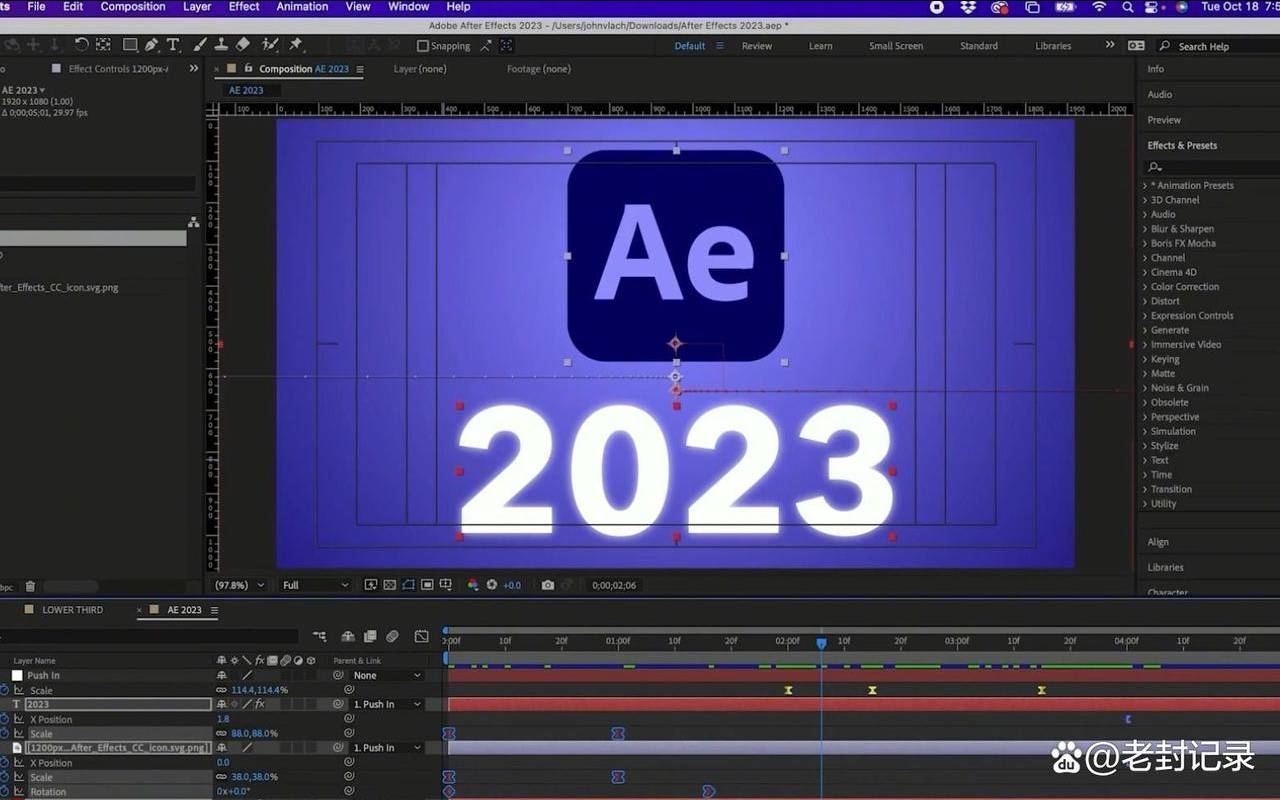
Task: Select the Eraser tool
Action: (243, 45)
